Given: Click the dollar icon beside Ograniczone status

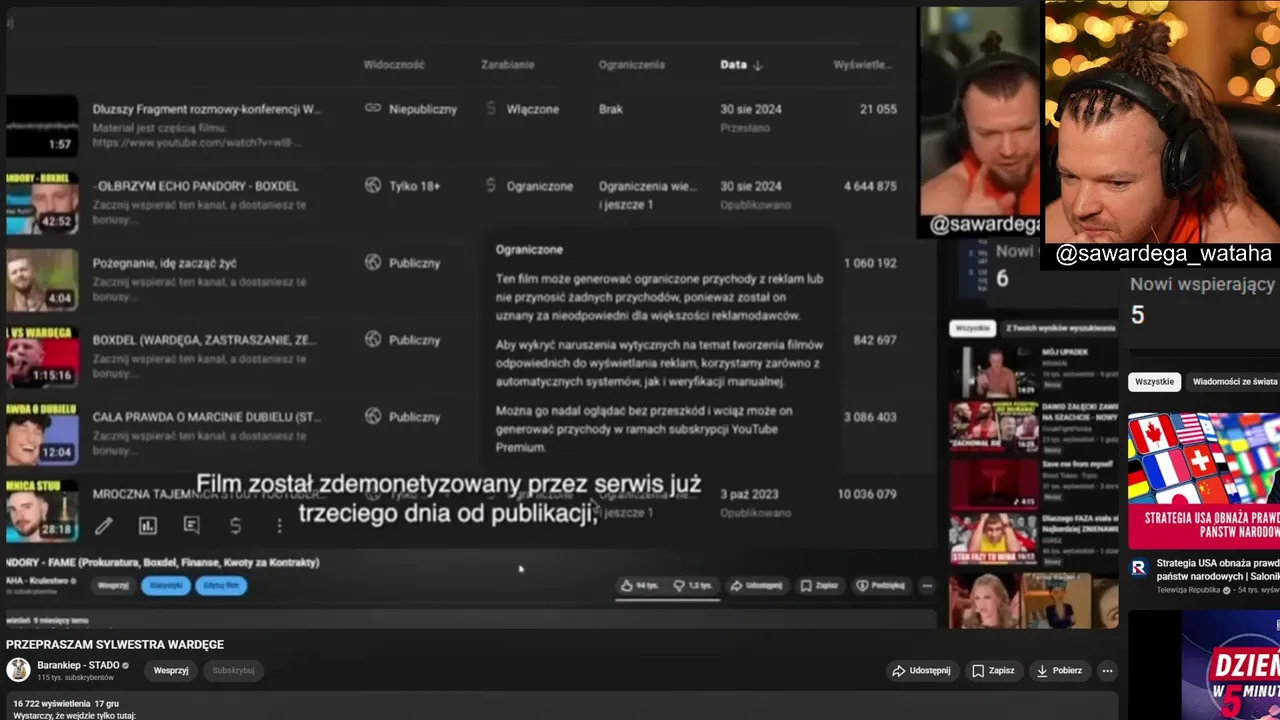Looking at the screenshot, I should coord(490,185).
